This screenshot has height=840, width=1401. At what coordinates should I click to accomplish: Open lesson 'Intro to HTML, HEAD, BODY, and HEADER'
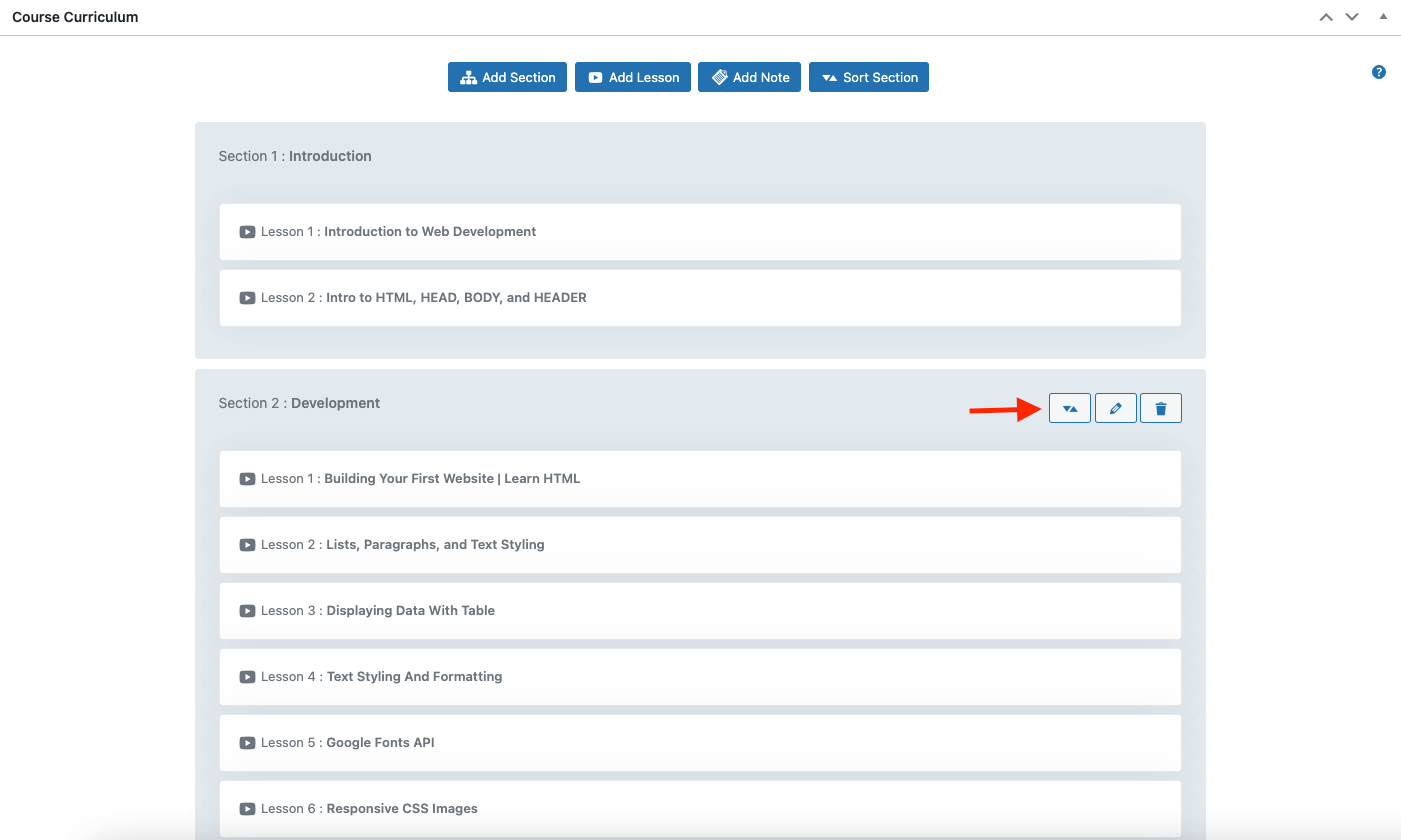click(700, 298)
